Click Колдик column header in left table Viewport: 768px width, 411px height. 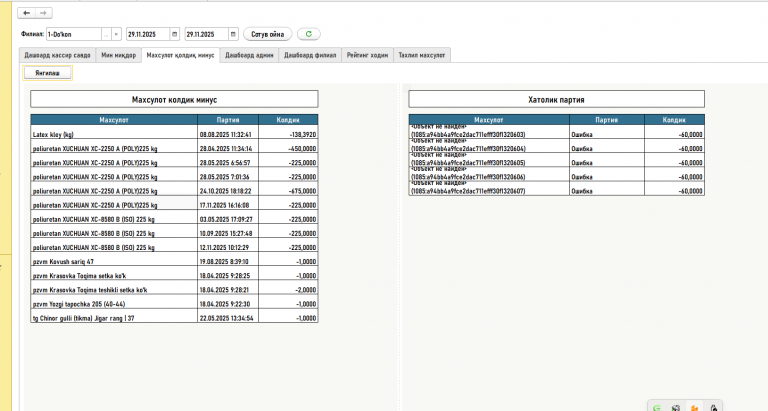[288, 120]
